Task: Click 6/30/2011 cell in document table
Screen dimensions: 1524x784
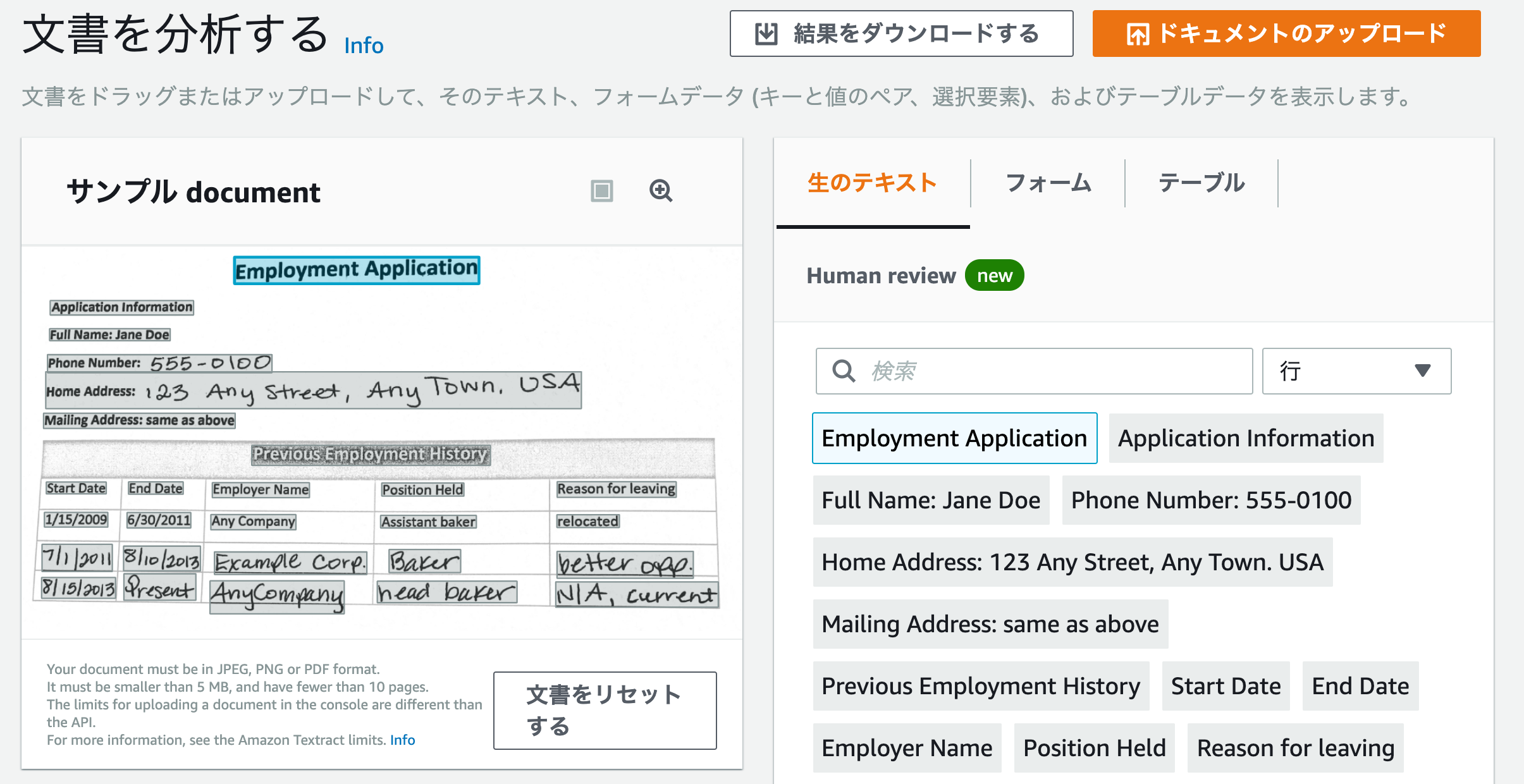Action: 159,520
